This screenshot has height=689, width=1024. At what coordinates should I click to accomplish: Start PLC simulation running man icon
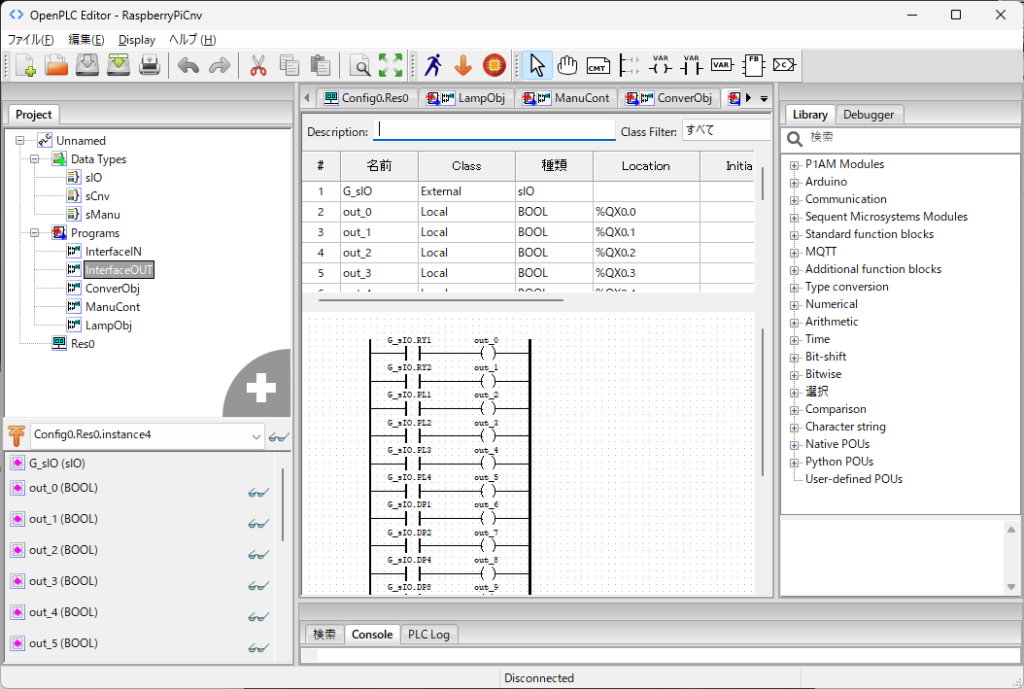click(x=433, y=65)
